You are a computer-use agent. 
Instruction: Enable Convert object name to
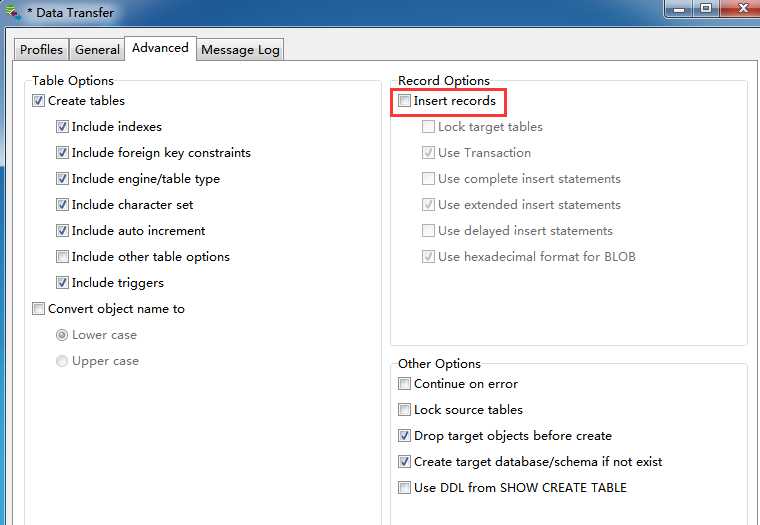(x=38, y=309)
